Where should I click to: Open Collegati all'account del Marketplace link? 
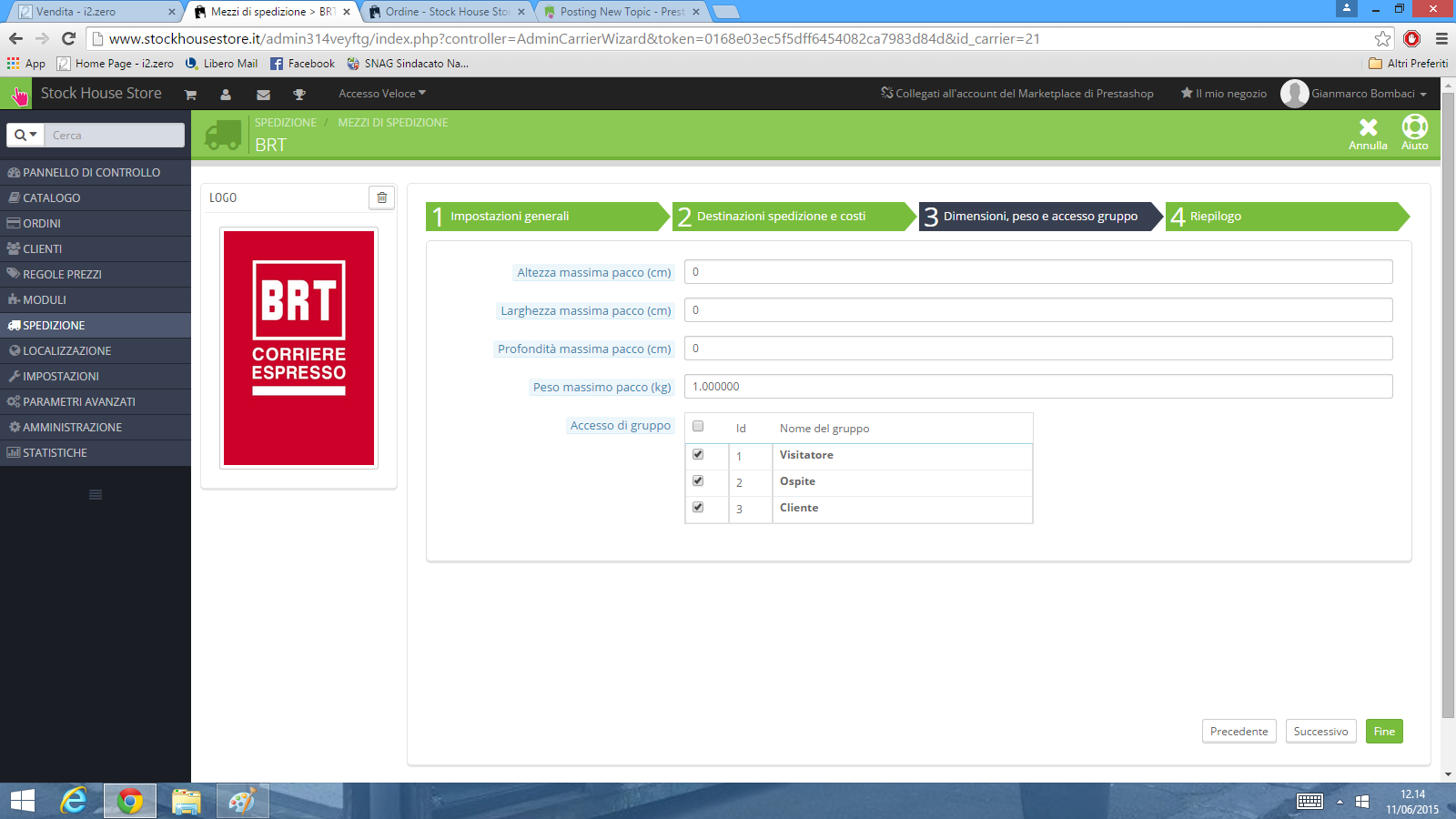(1017, 94)
